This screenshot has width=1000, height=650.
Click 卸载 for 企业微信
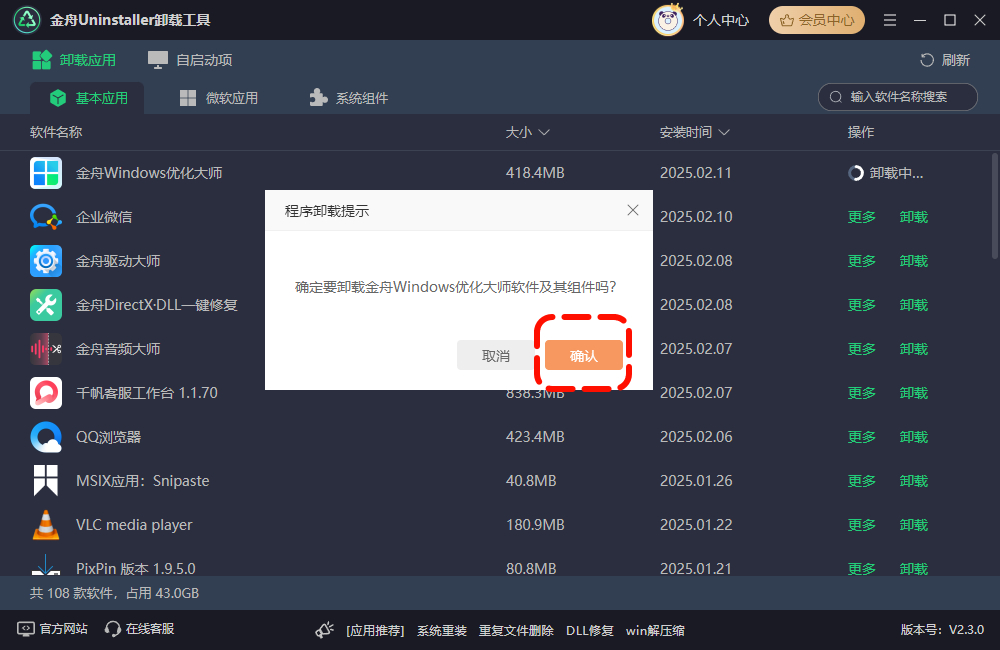pos(913,217)
